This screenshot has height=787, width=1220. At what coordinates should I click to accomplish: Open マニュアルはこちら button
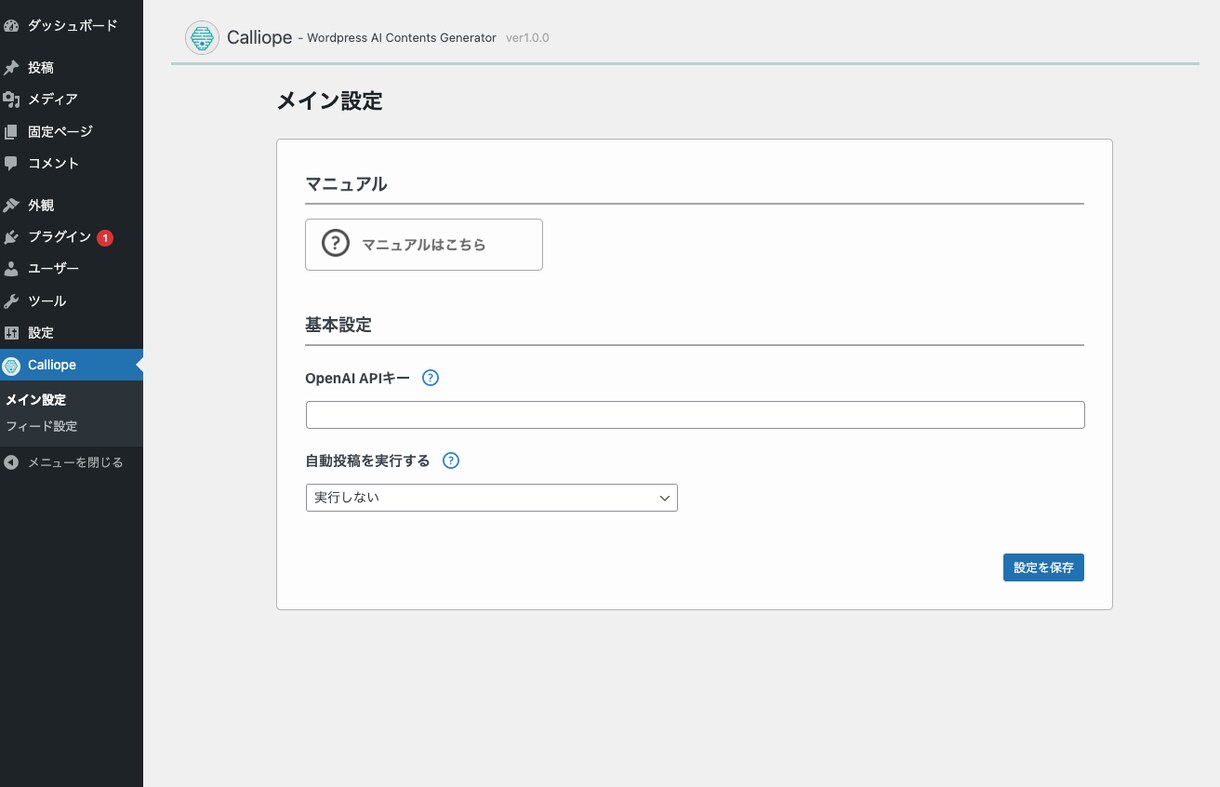click(424, 244)
